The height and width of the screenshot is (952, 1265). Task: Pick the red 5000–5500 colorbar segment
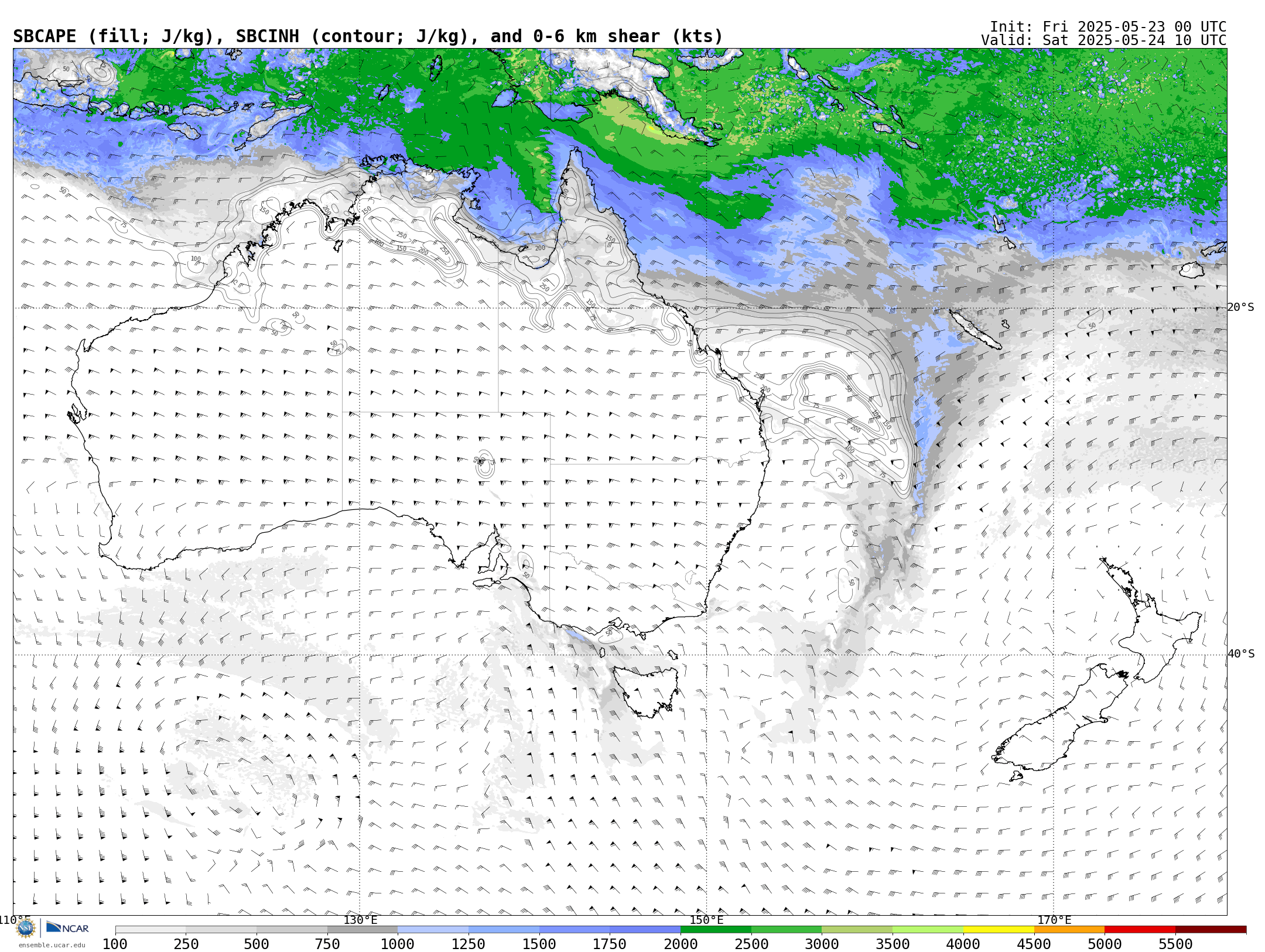[1140, 930]
